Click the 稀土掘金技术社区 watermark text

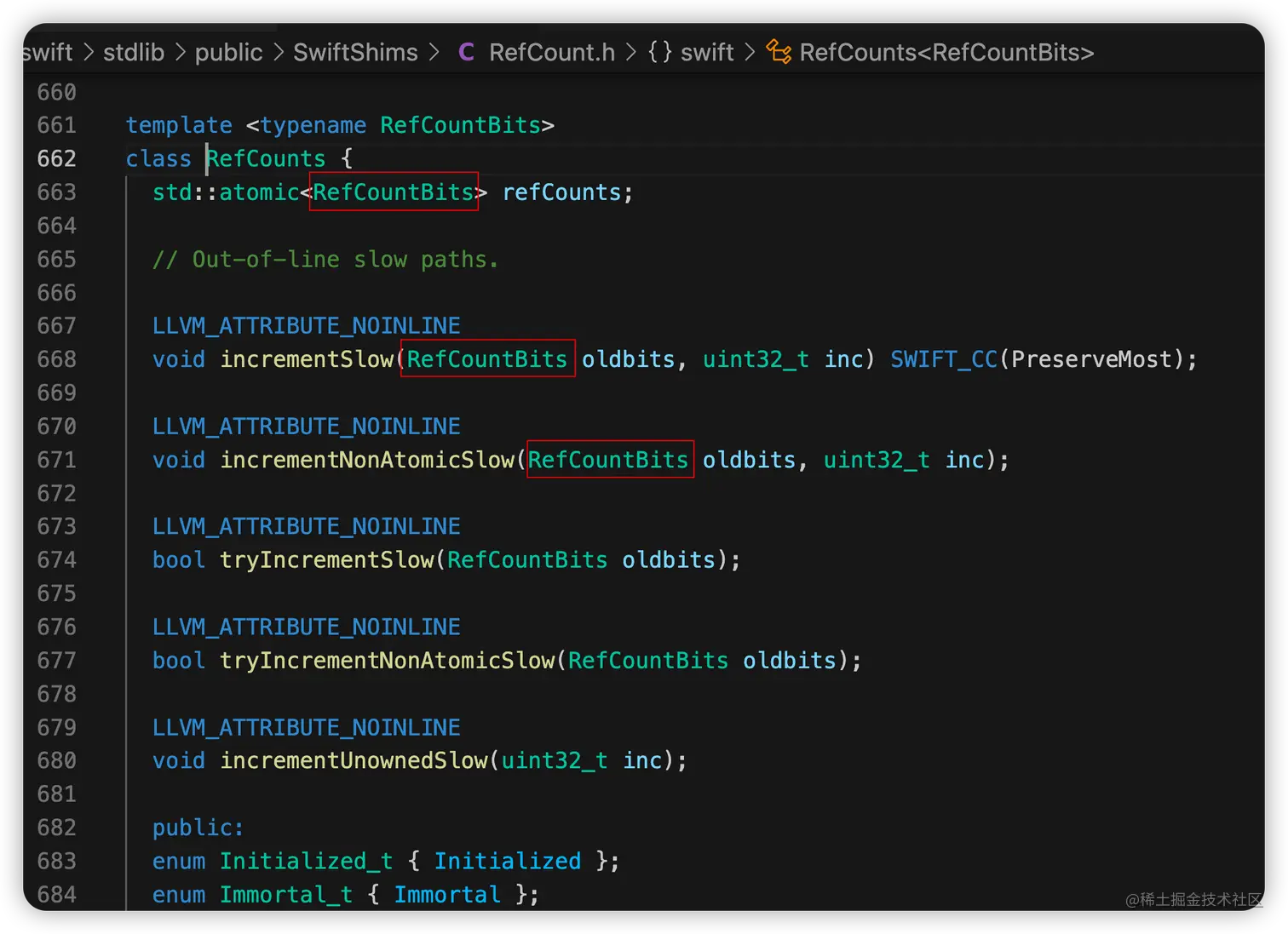(1191, 899)
